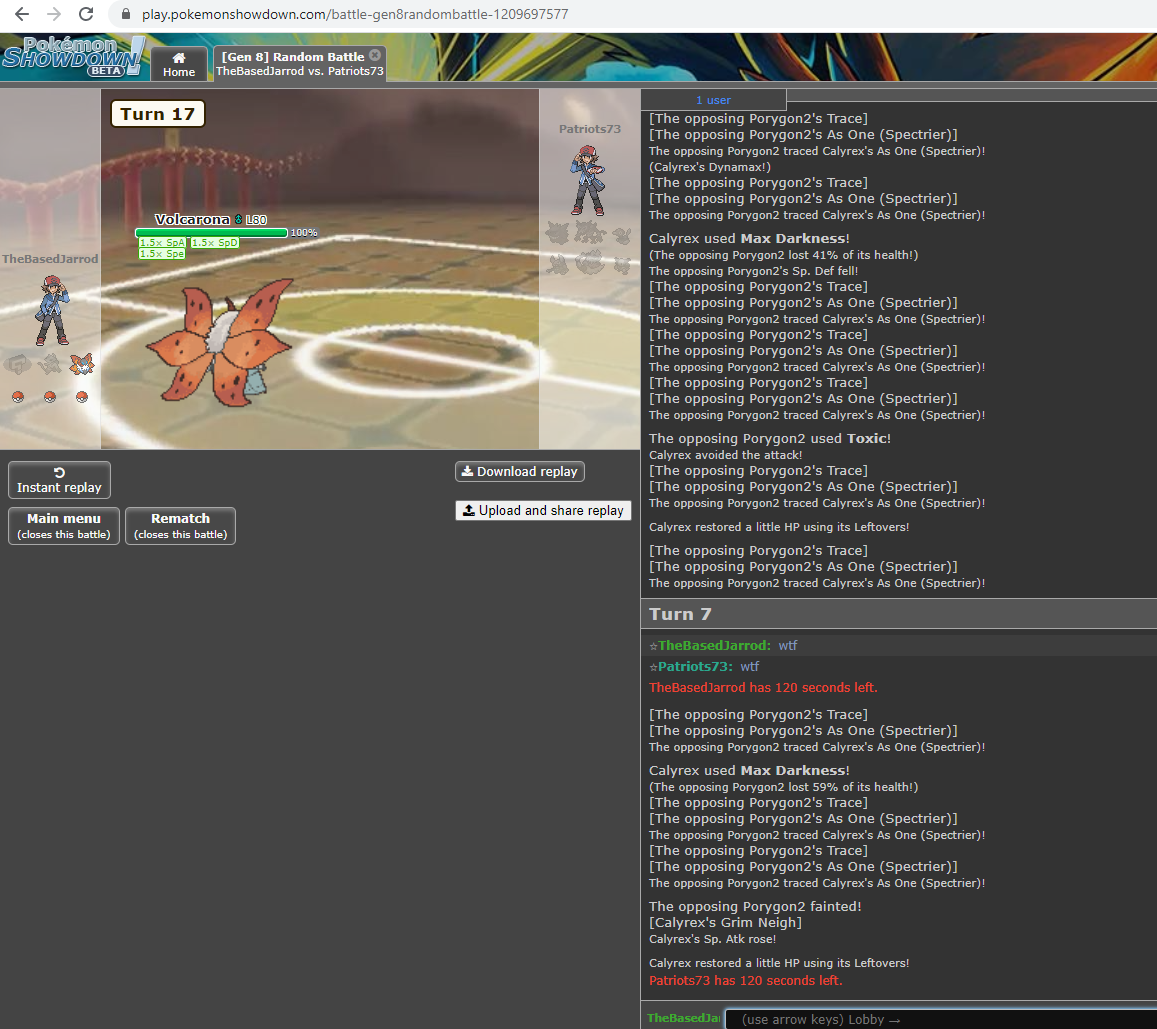
Task: Close the Random Battle tab with X
Action: (x=374, y=55)
